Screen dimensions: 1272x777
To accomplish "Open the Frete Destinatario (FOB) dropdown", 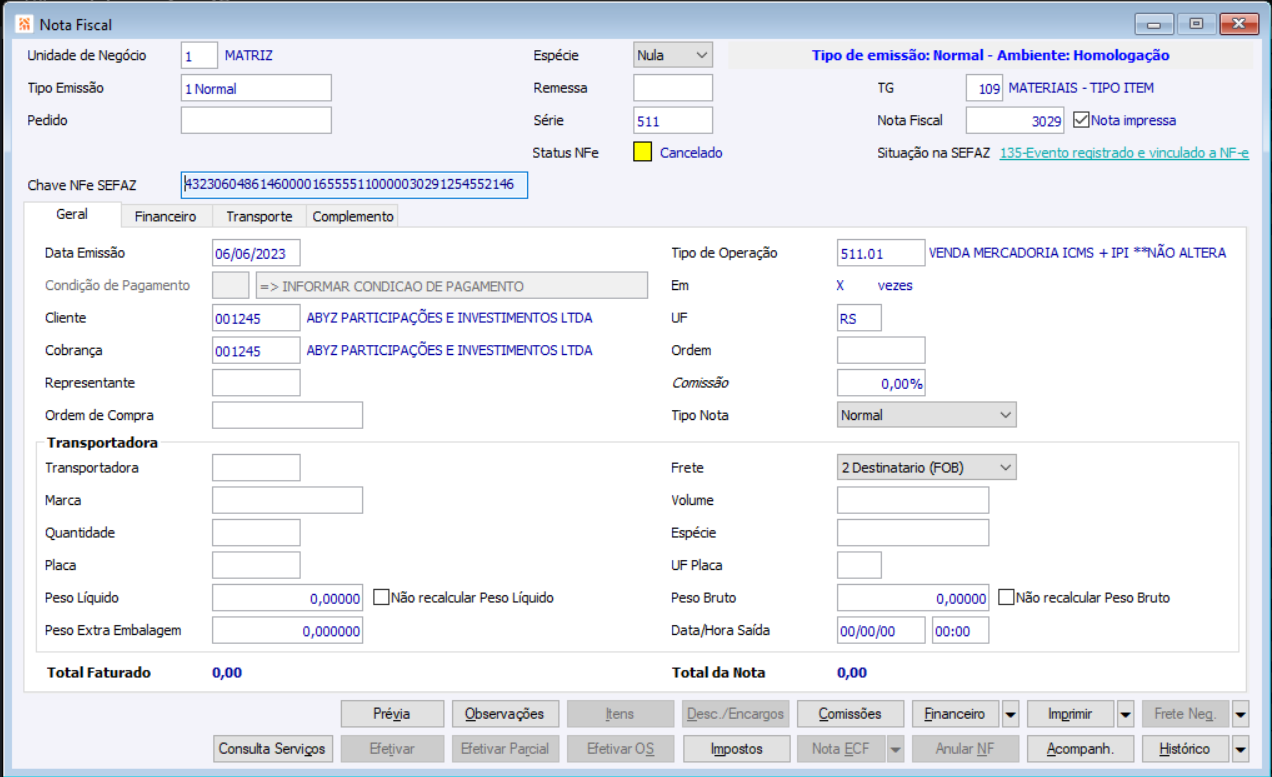I will [x=926, y=467].
